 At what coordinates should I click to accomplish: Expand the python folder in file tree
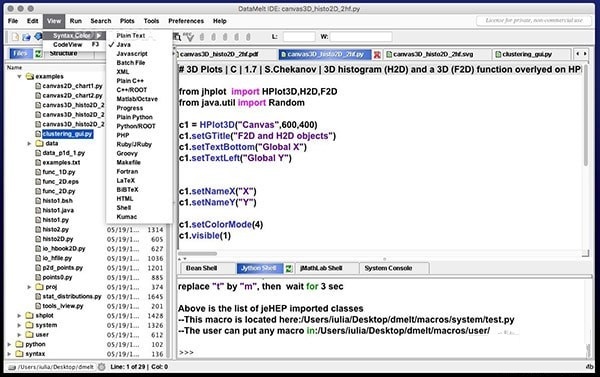point(10,344)
